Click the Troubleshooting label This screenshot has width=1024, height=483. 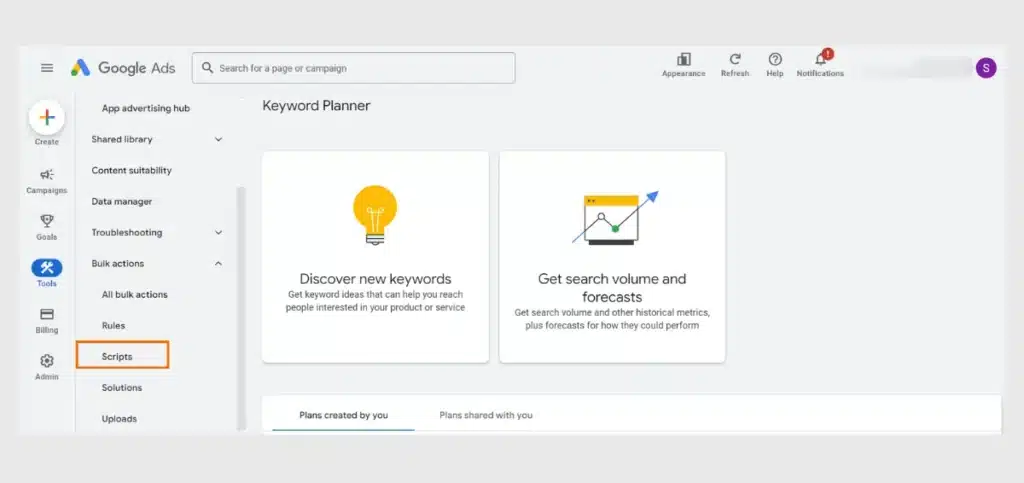click(127, 232)
